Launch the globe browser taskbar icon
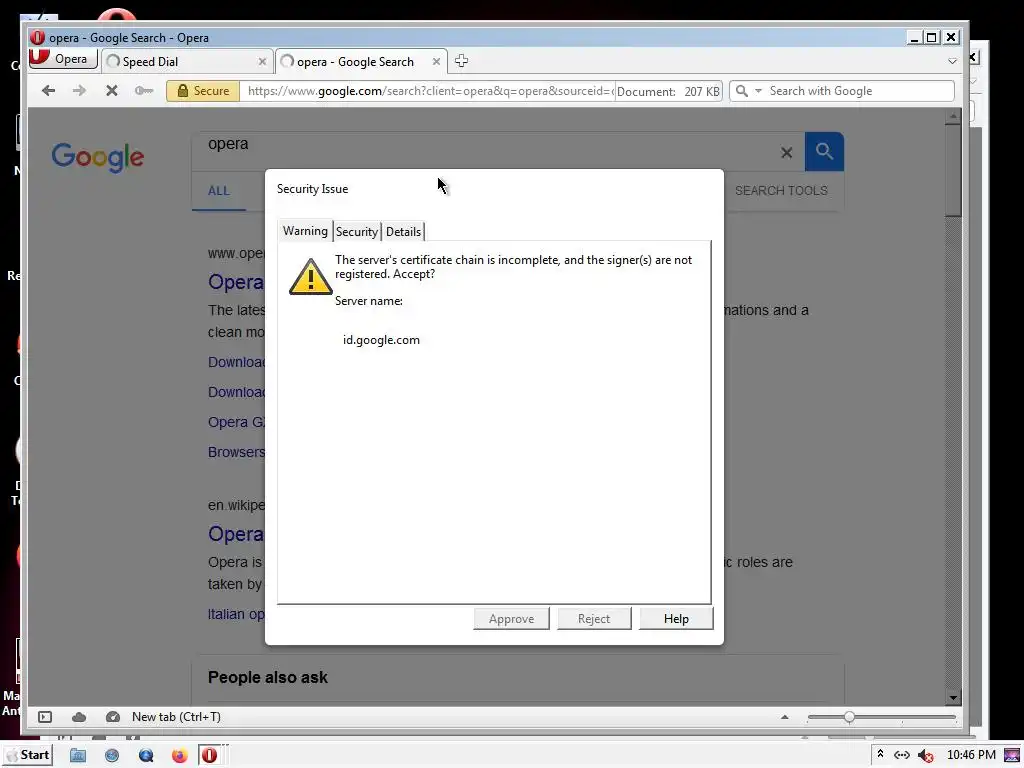The width and height of the screenshot is (1024, 768). tap(112, 756)
